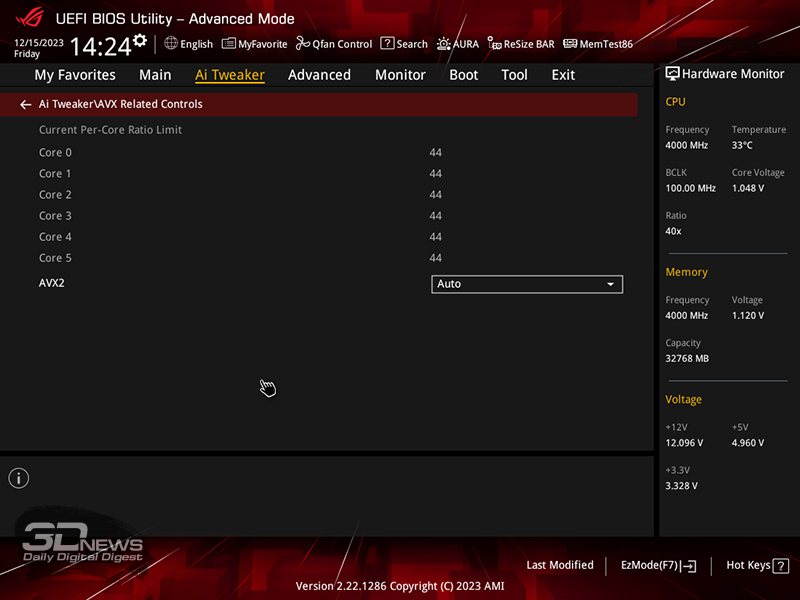Click the memory Voltage 1.120 V value
This screenshot has width=800, height=600.
748,316
